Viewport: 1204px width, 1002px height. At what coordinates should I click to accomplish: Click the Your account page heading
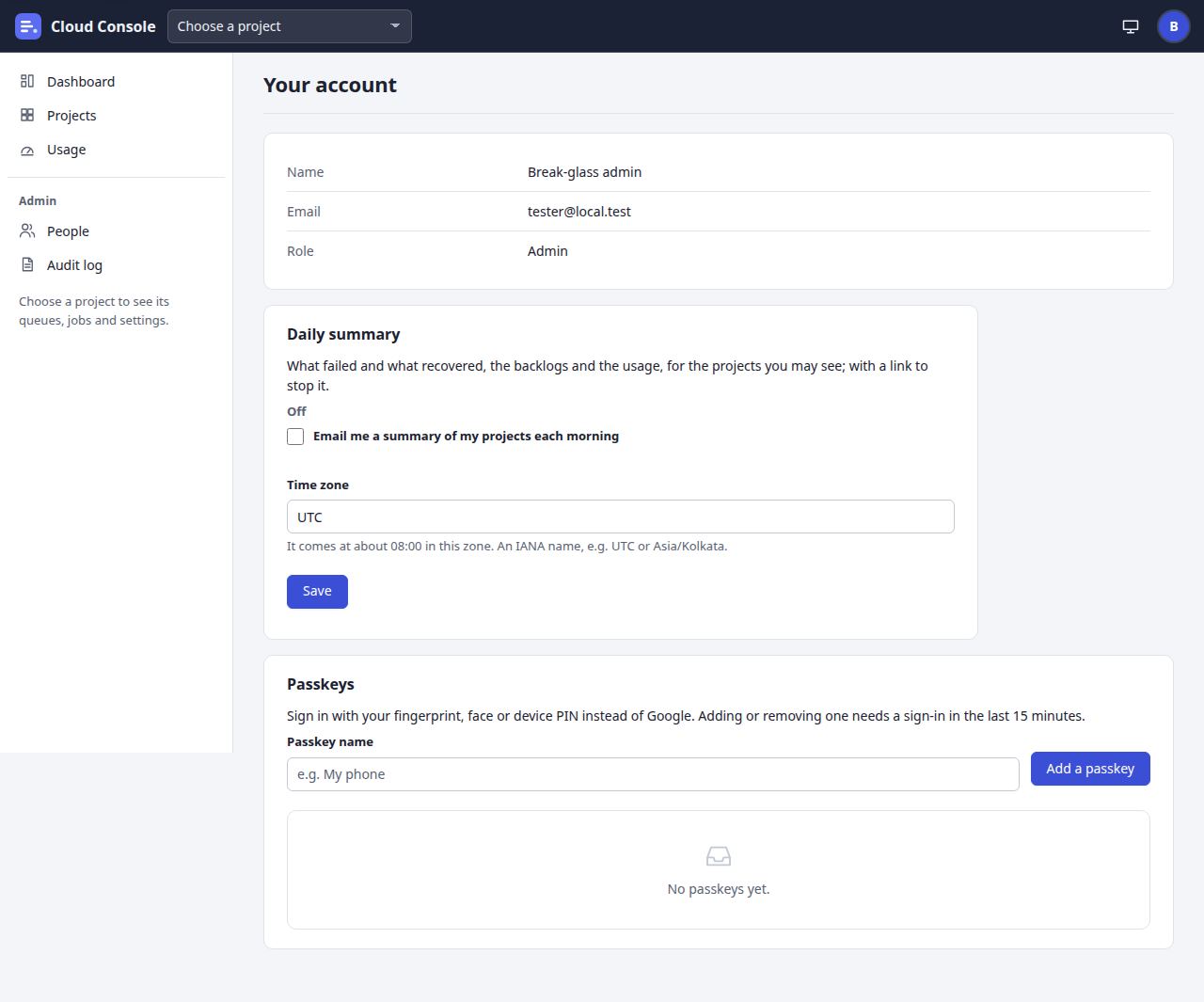click(330, 85)
